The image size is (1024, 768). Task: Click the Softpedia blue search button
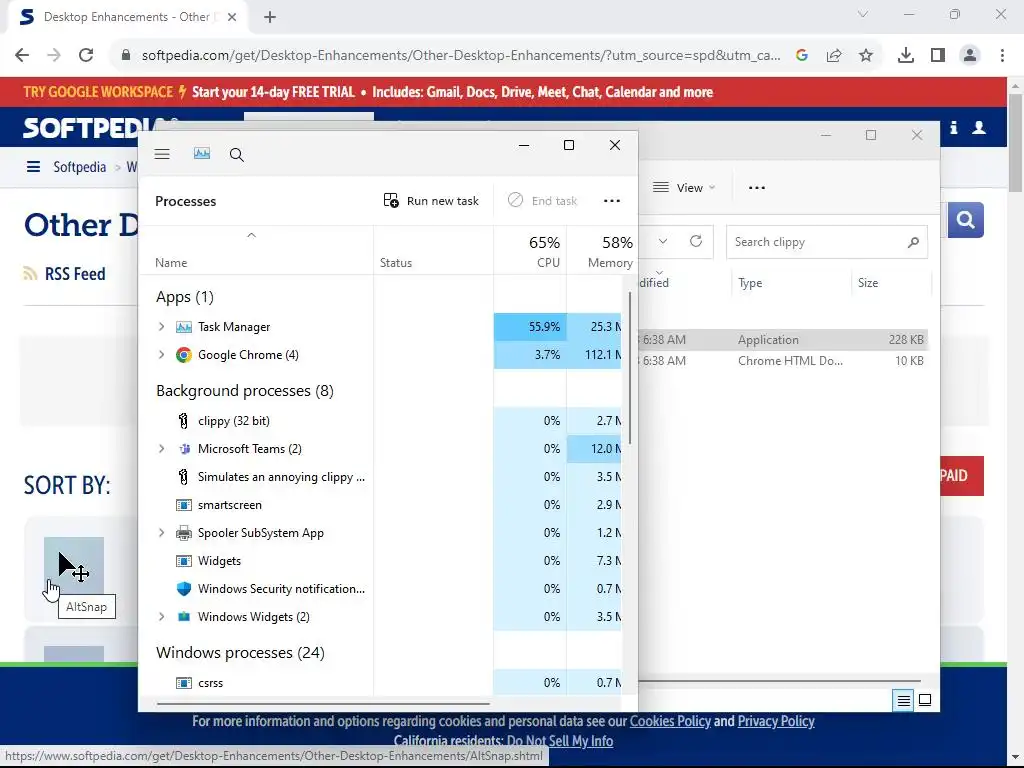tap(965, 220)
